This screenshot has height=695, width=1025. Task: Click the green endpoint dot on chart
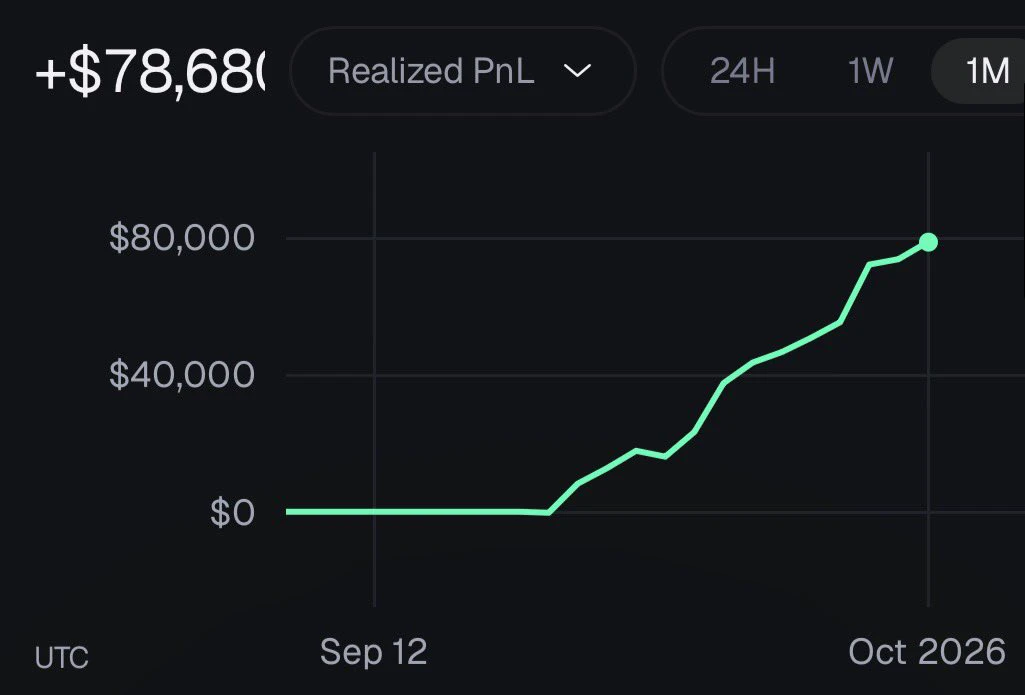(x=928, y=243)
